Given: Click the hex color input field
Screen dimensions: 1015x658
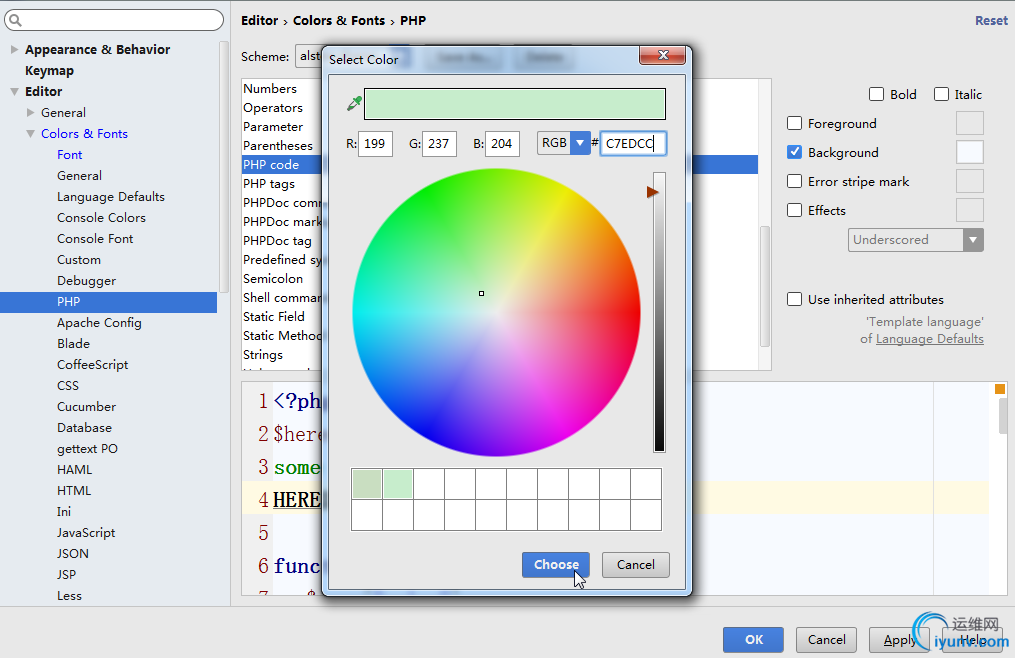Looking at the screenshot, I should tap(633, 143).
